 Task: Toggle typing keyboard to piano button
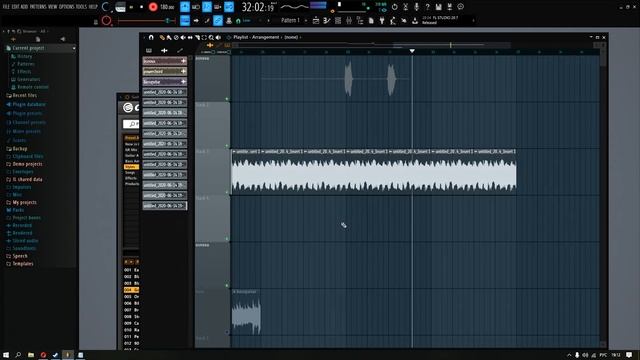185,20
